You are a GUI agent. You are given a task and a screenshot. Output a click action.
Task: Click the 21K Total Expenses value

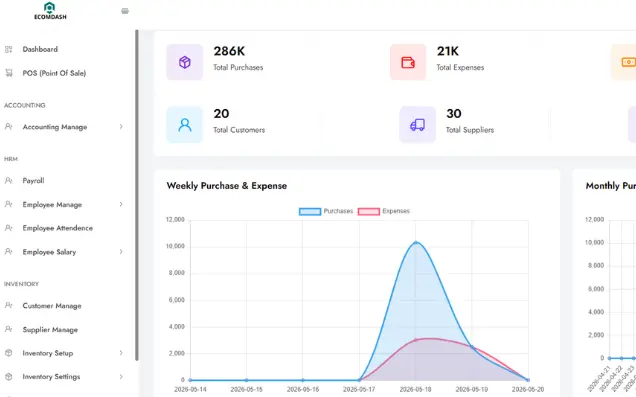[x=447, y=51]
